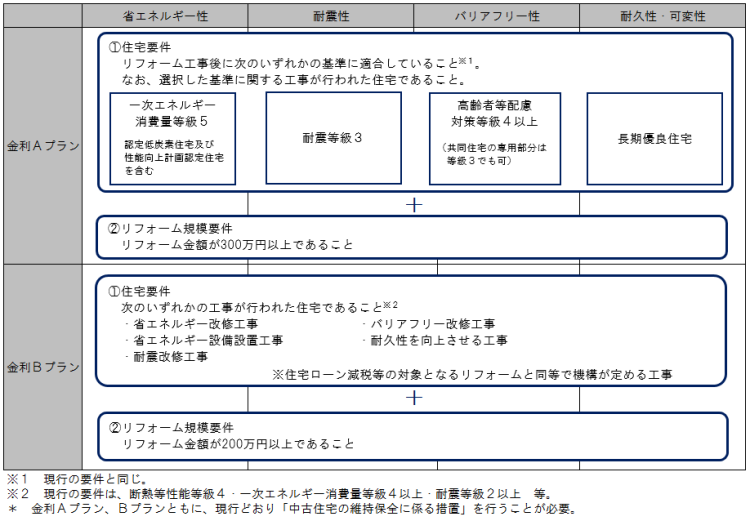Click the 高齢者等配慮対策等級4以上 box
Screen dimensions: 750x521
tap(495, 139)
